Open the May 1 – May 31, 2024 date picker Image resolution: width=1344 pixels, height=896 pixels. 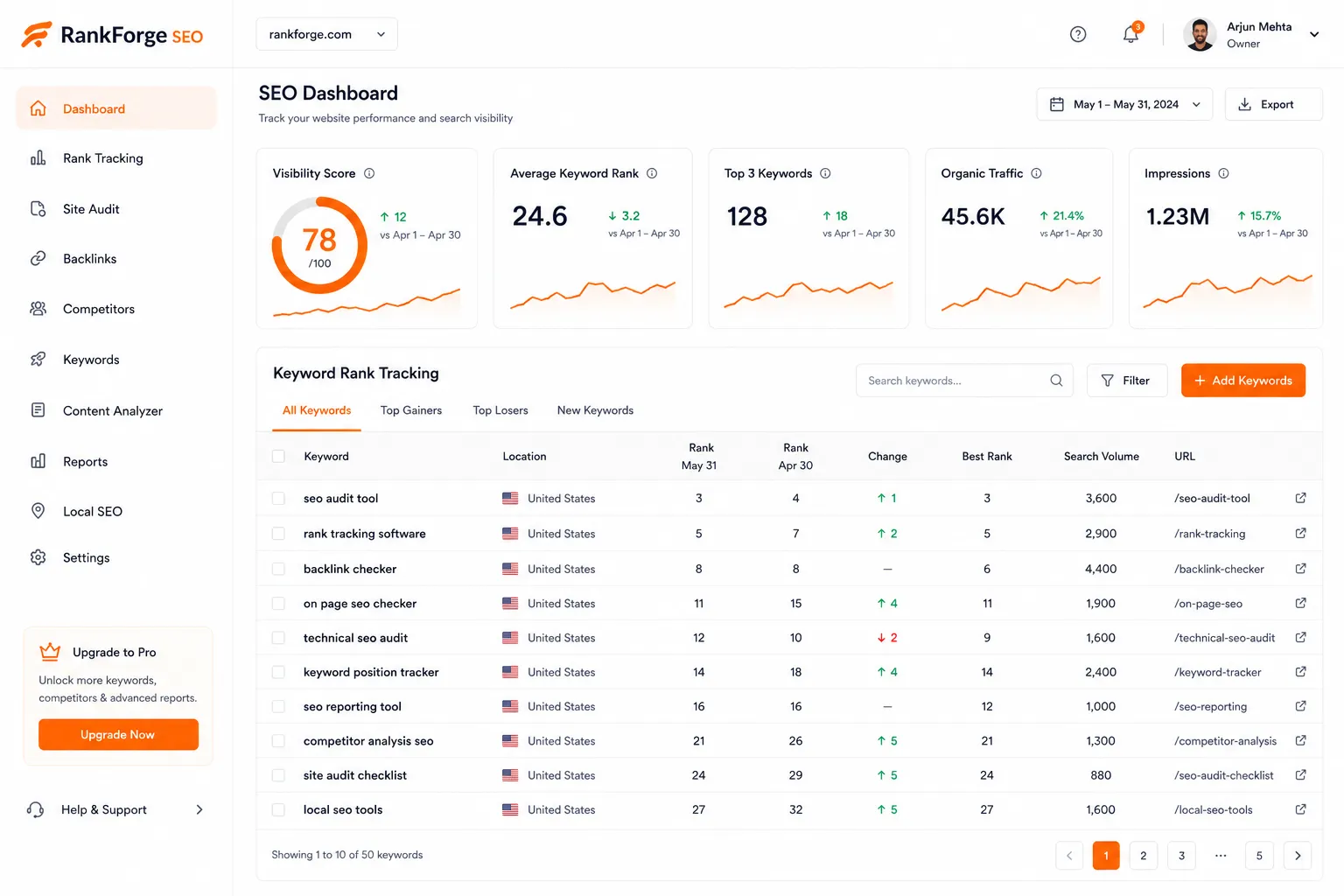1124,104
